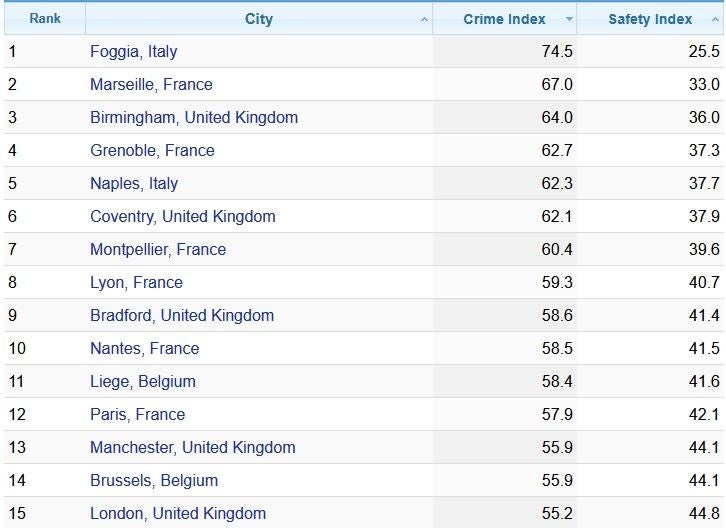Click rank number 7 in Montpellier row
This screenshot has height=528, width=726.
pyautogui.click(x=13, y=250)
